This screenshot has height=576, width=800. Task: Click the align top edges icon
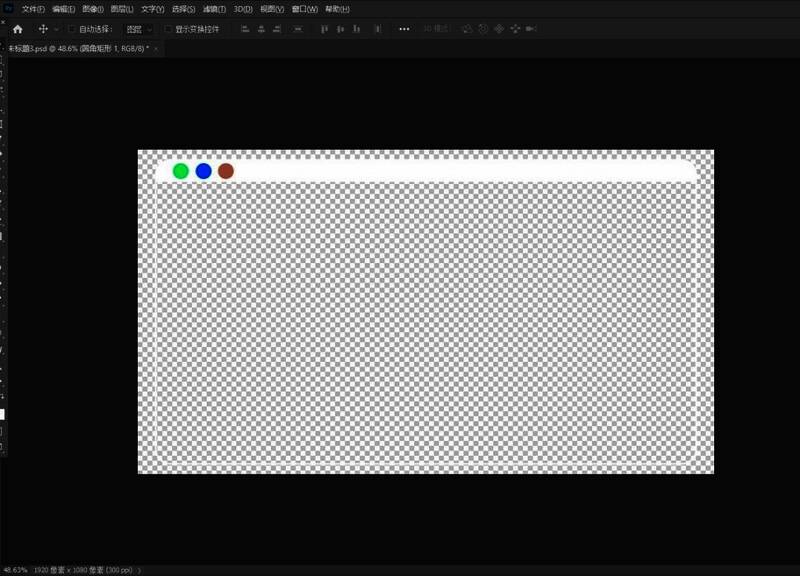[x=323, y=31]
